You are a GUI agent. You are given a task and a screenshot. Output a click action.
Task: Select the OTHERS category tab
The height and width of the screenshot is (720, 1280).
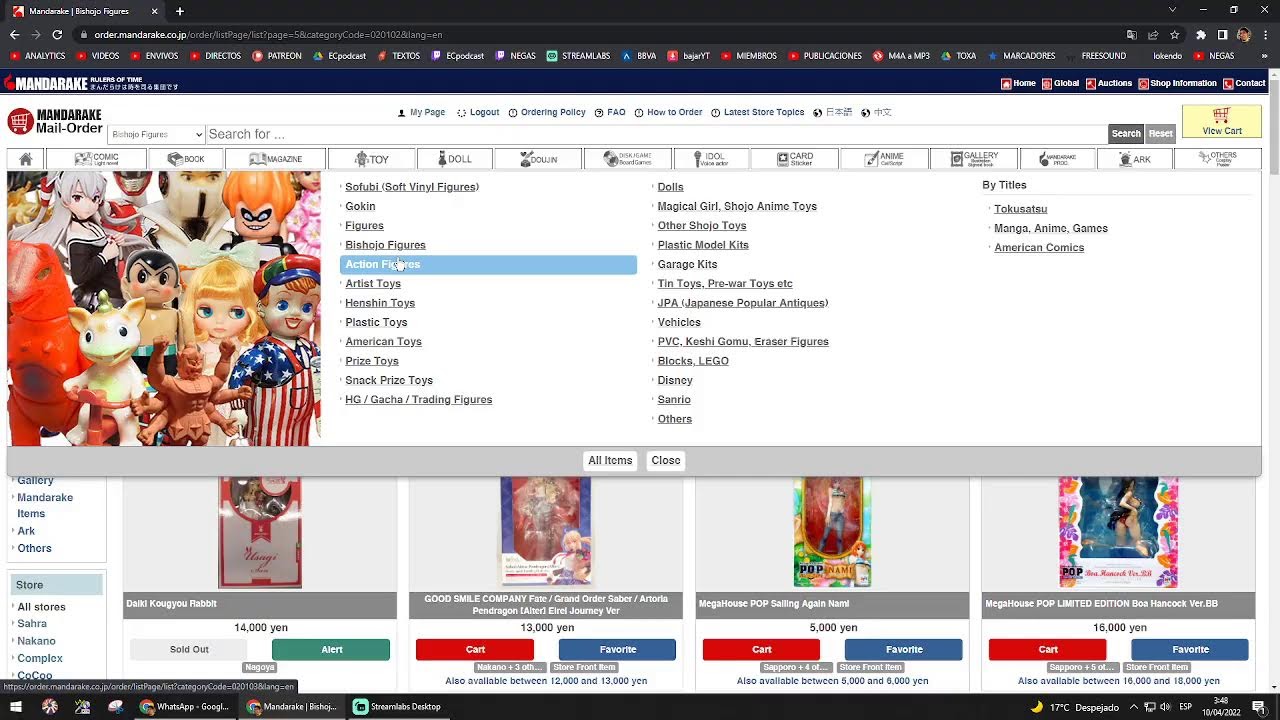(1217, 159)
